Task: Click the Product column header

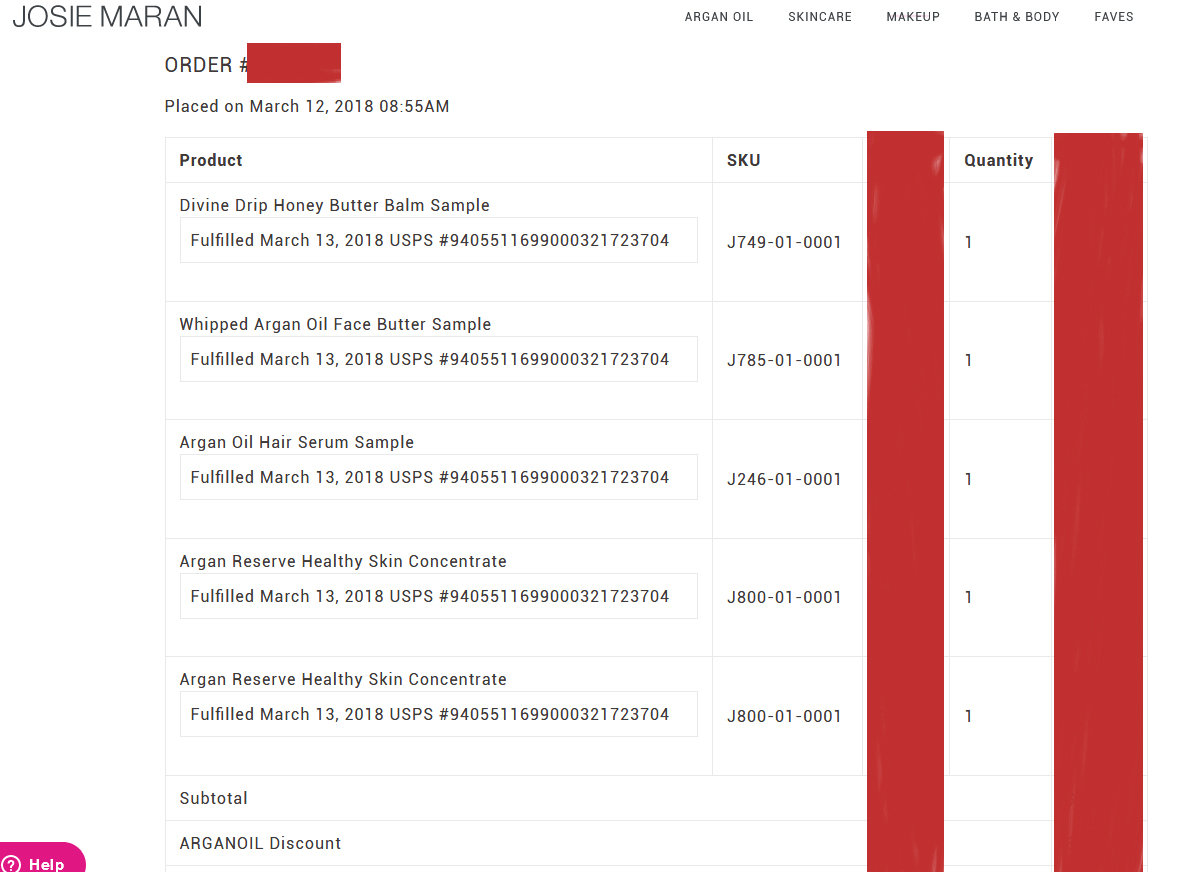Action: (211, 160)
